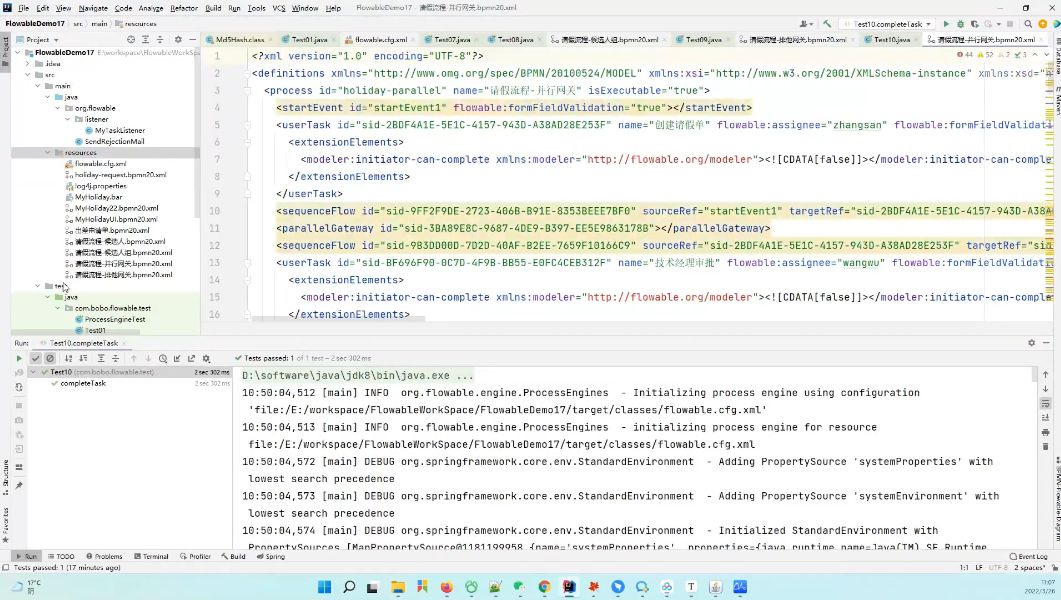Viewport: 1061px width, 600px height.
Task: Open Search Everywhere magnifier icon
Action: pos(1028,24)
